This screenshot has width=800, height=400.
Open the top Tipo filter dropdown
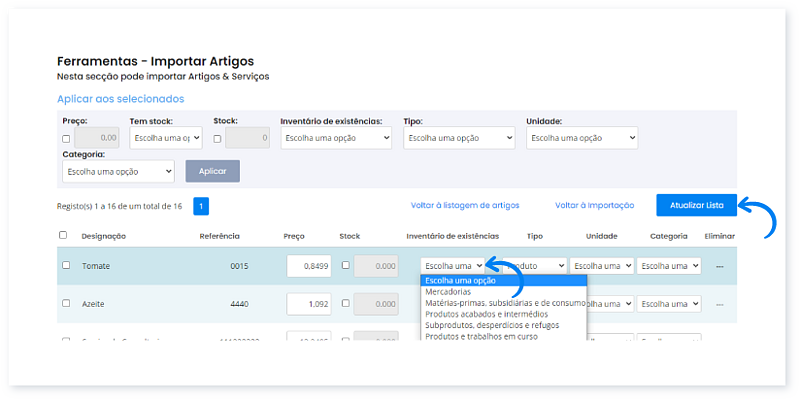459,138
